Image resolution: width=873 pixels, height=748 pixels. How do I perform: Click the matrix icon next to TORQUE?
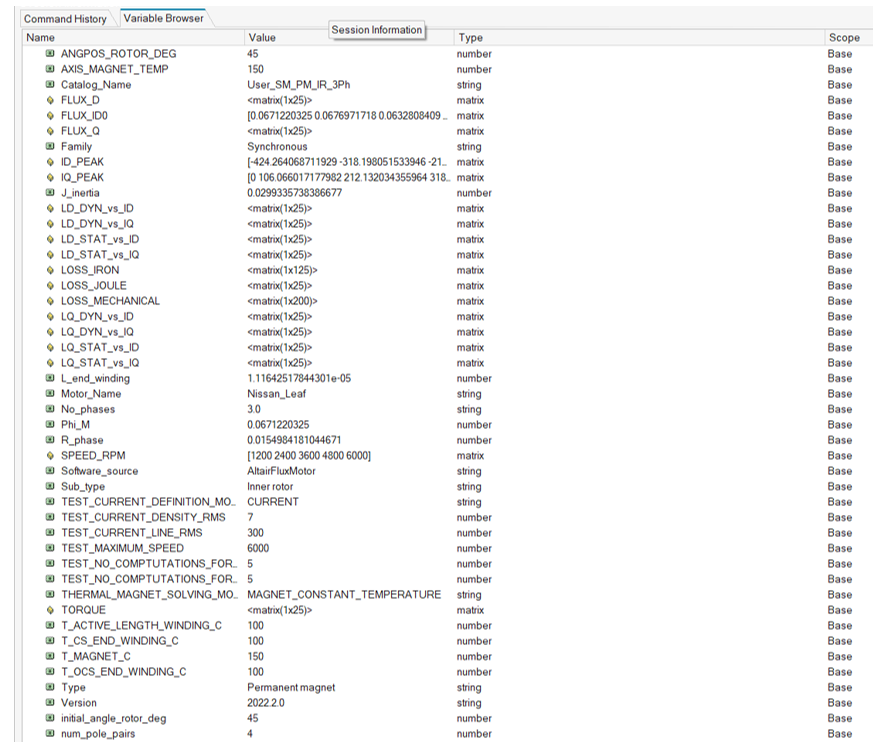50,610
